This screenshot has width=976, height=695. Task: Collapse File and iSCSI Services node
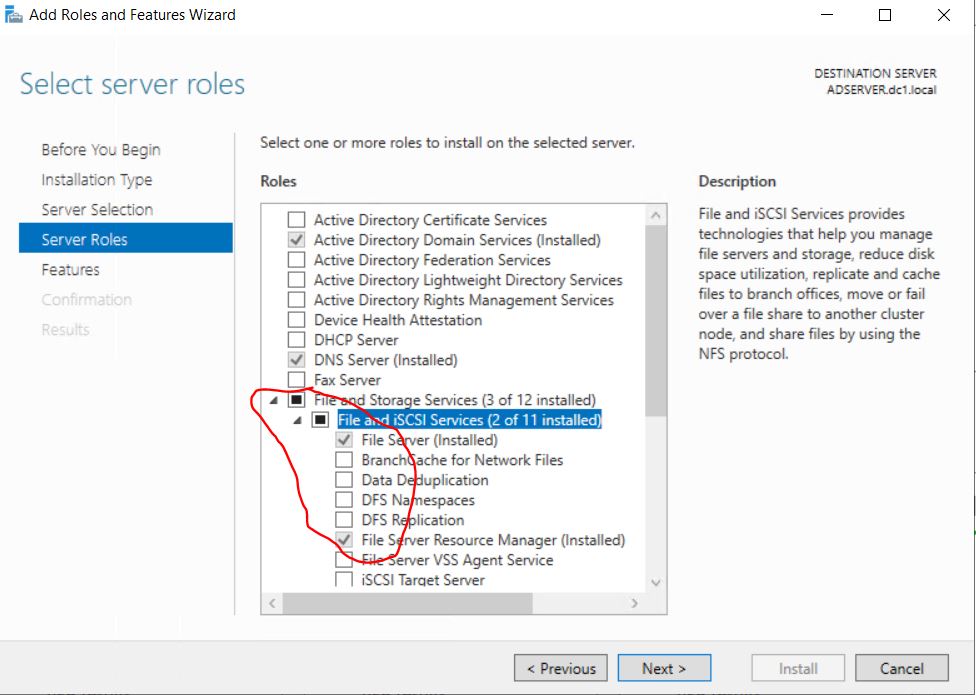tap(297, 420)
